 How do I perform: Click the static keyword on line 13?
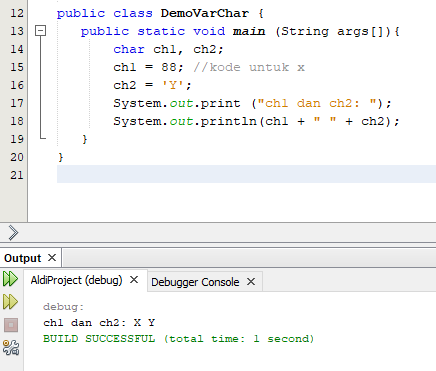[x=161, y=31]
